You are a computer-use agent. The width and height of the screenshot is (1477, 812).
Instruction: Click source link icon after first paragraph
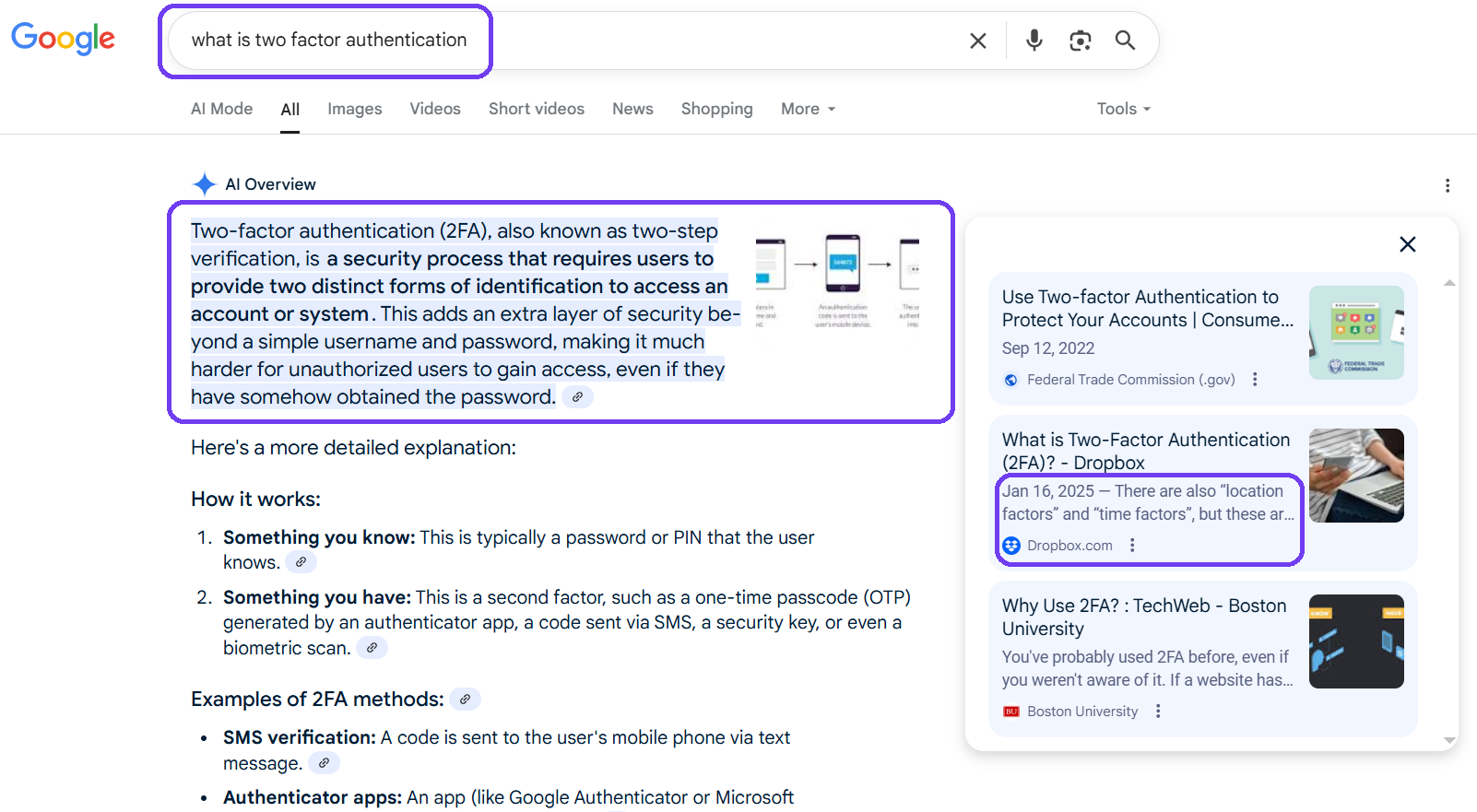[x=577, y=397]
